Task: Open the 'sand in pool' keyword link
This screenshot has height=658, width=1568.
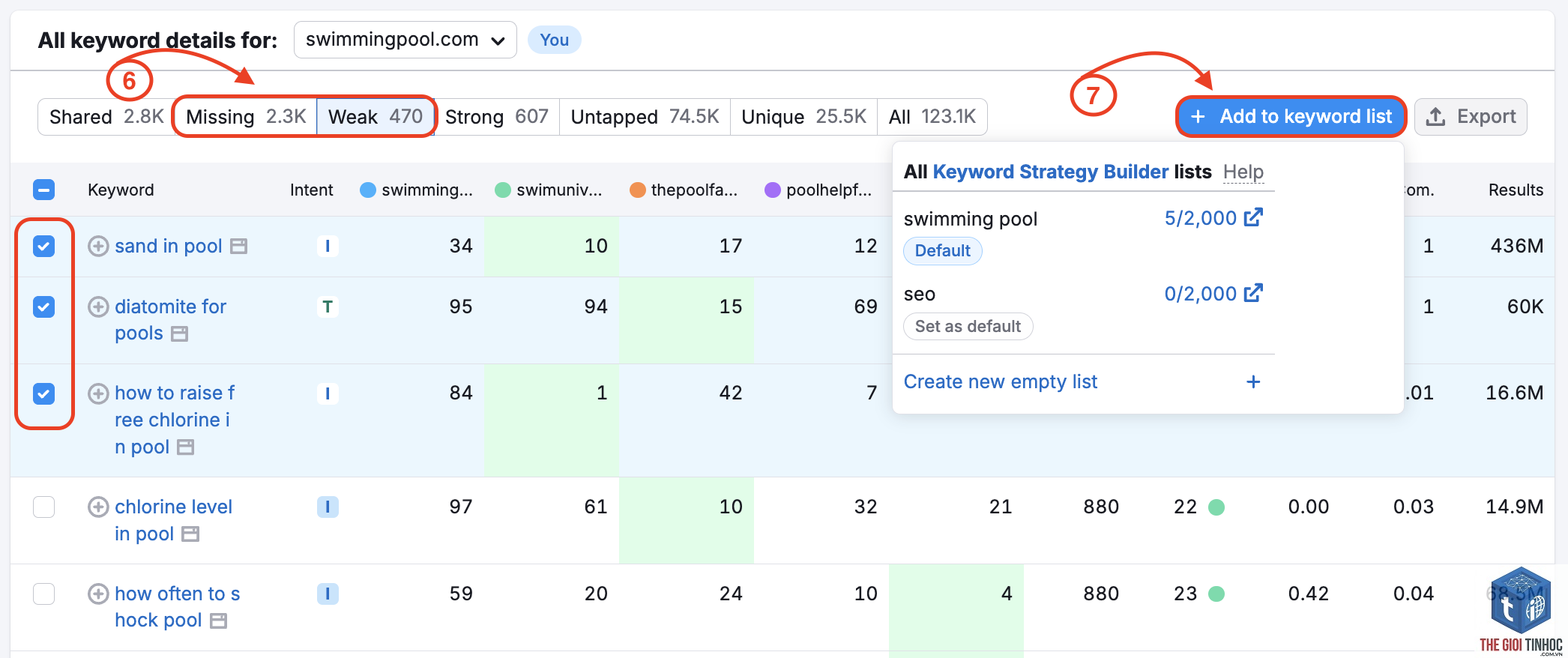Action: (169, 246)
